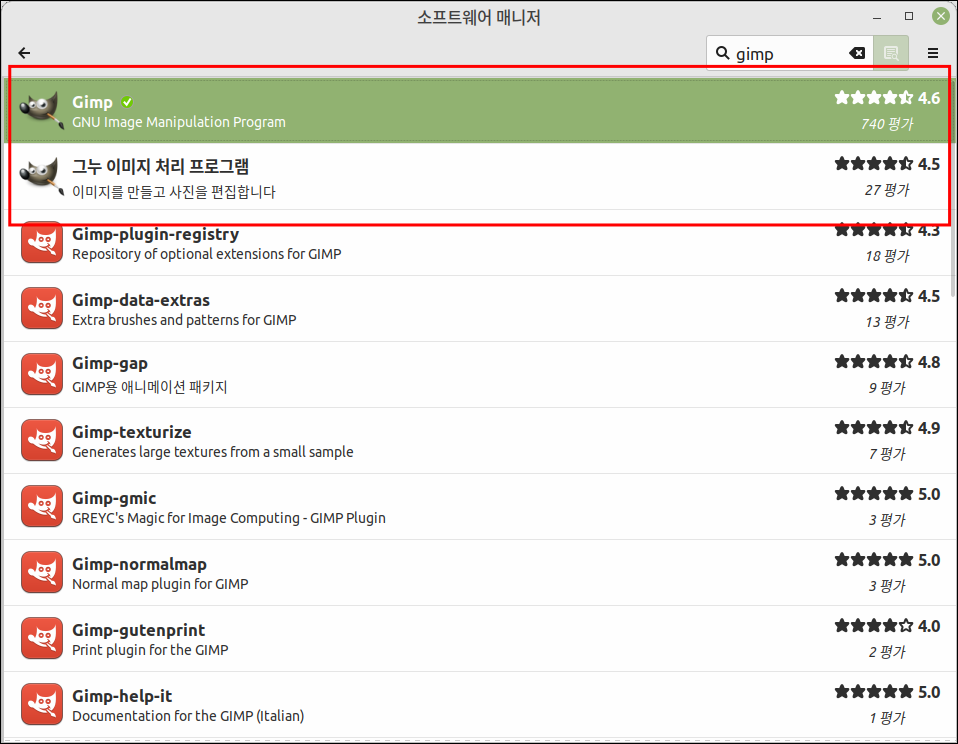Open the Gimp package title

(x=92, y=102)
